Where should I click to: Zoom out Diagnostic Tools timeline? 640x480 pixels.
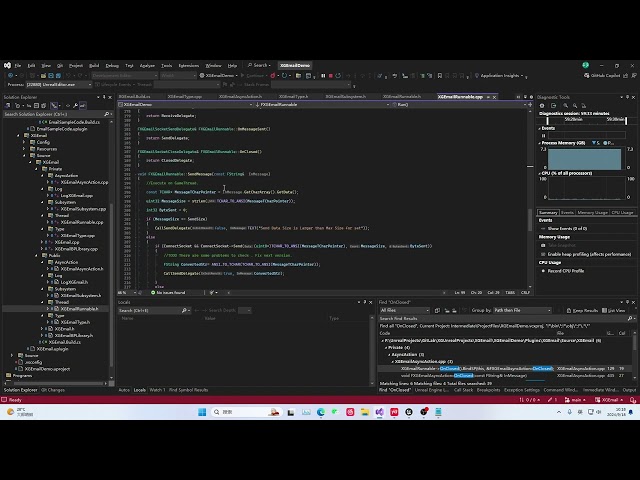[575, 106]
